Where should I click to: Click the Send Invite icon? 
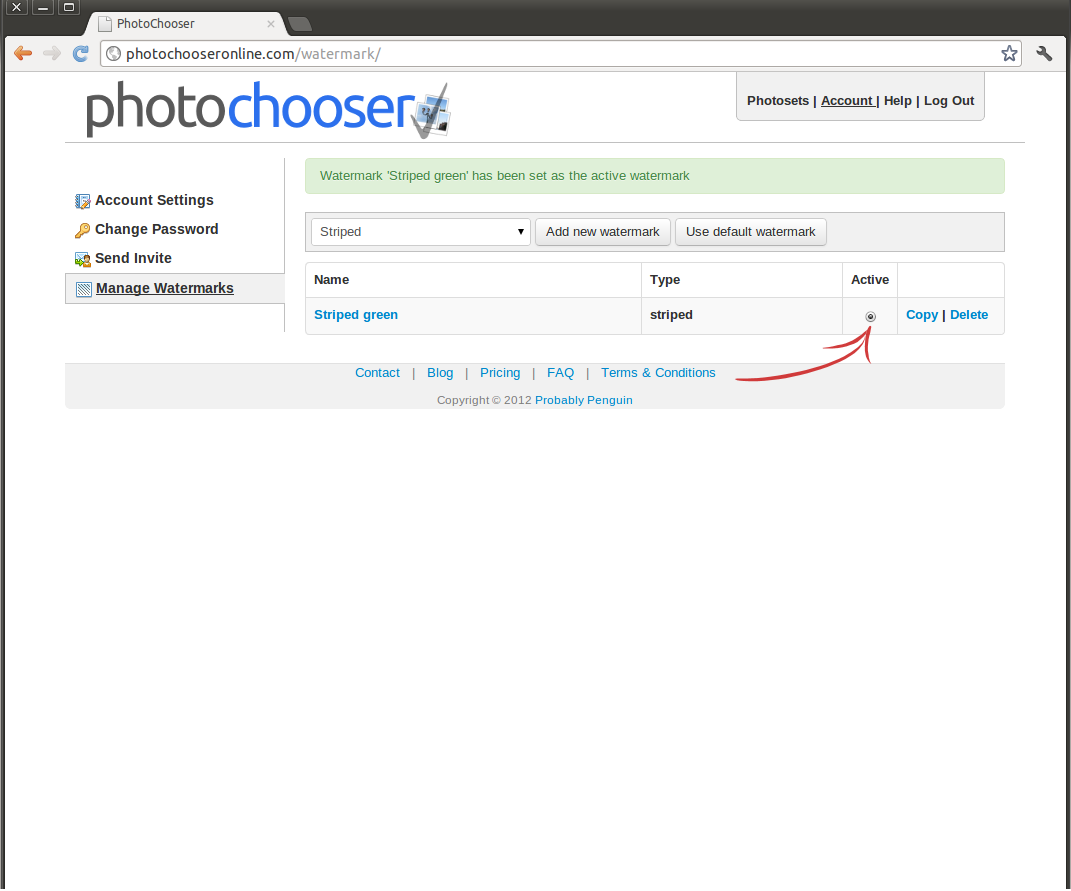coord(83,259)
